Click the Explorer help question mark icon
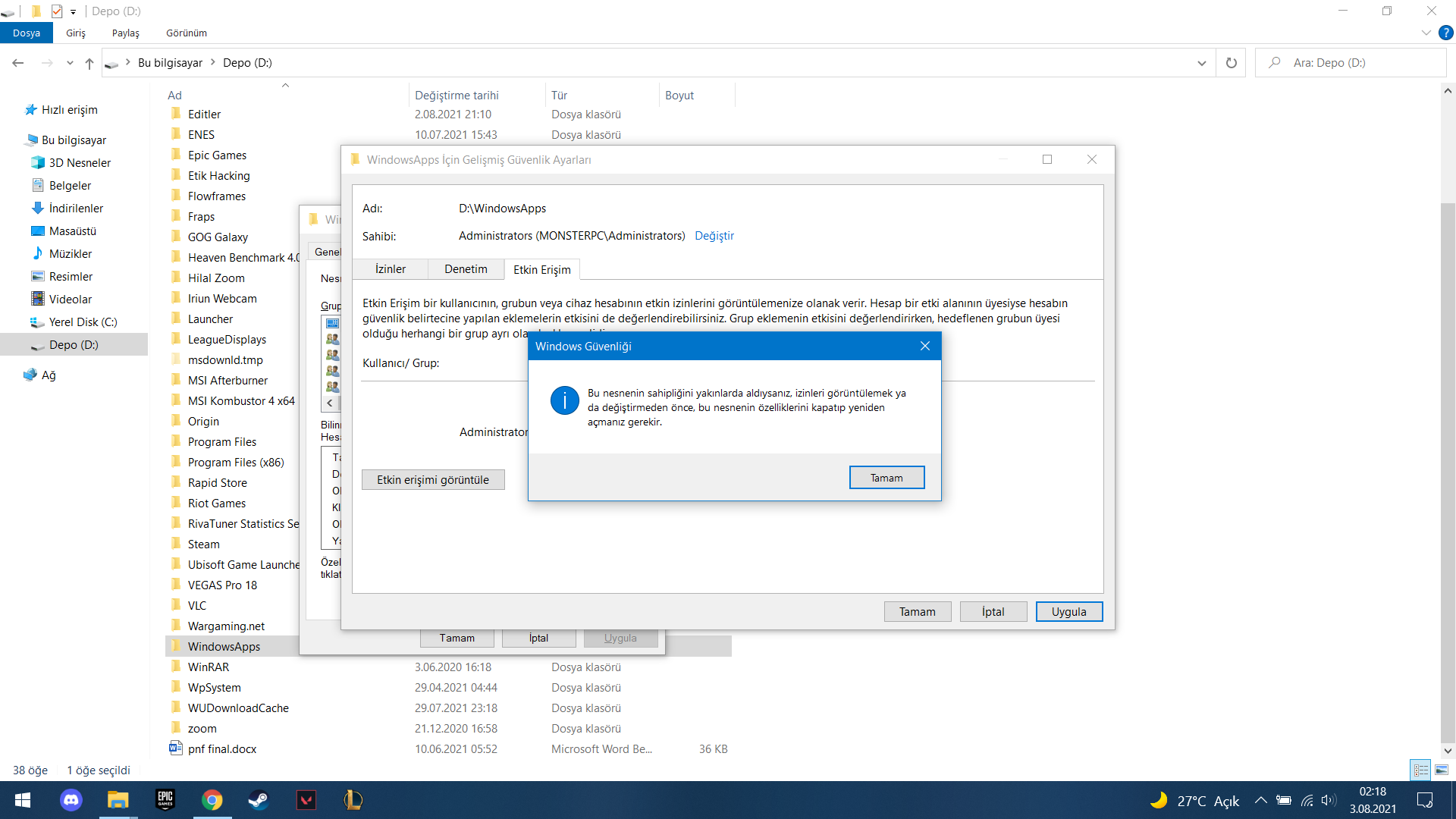This screenshot has width=1456, height=819. coord(1446,33)
